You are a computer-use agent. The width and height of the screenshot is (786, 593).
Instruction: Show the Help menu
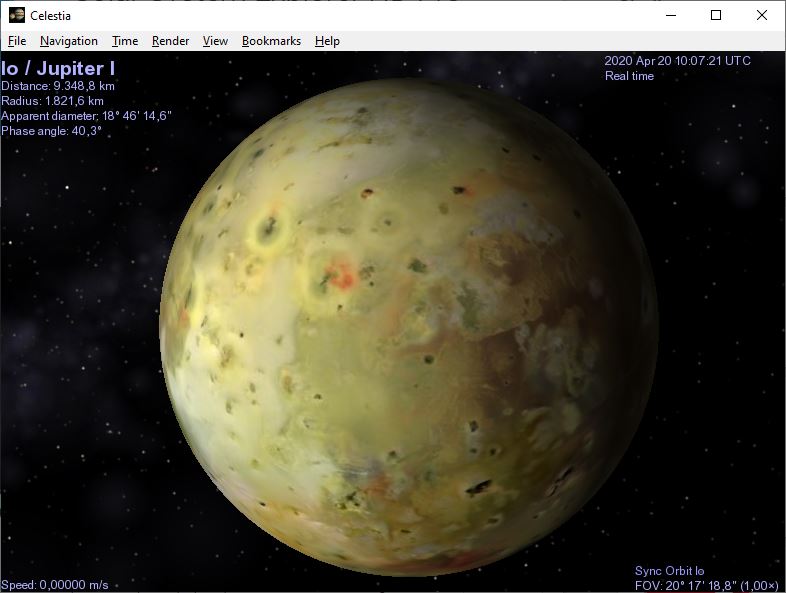pyautogui.click(x=327, y=41)
